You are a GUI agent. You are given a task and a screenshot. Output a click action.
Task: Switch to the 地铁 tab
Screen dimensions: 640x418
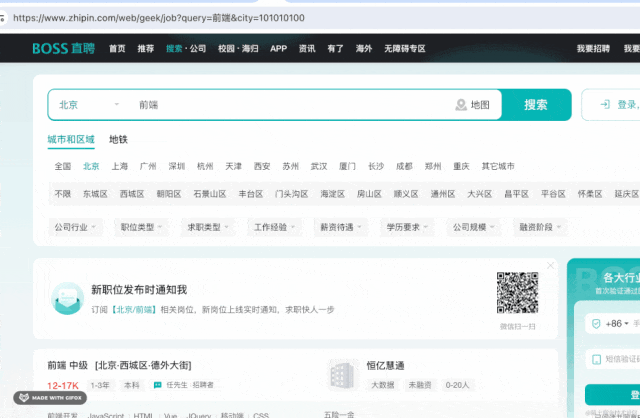[118, 140]
